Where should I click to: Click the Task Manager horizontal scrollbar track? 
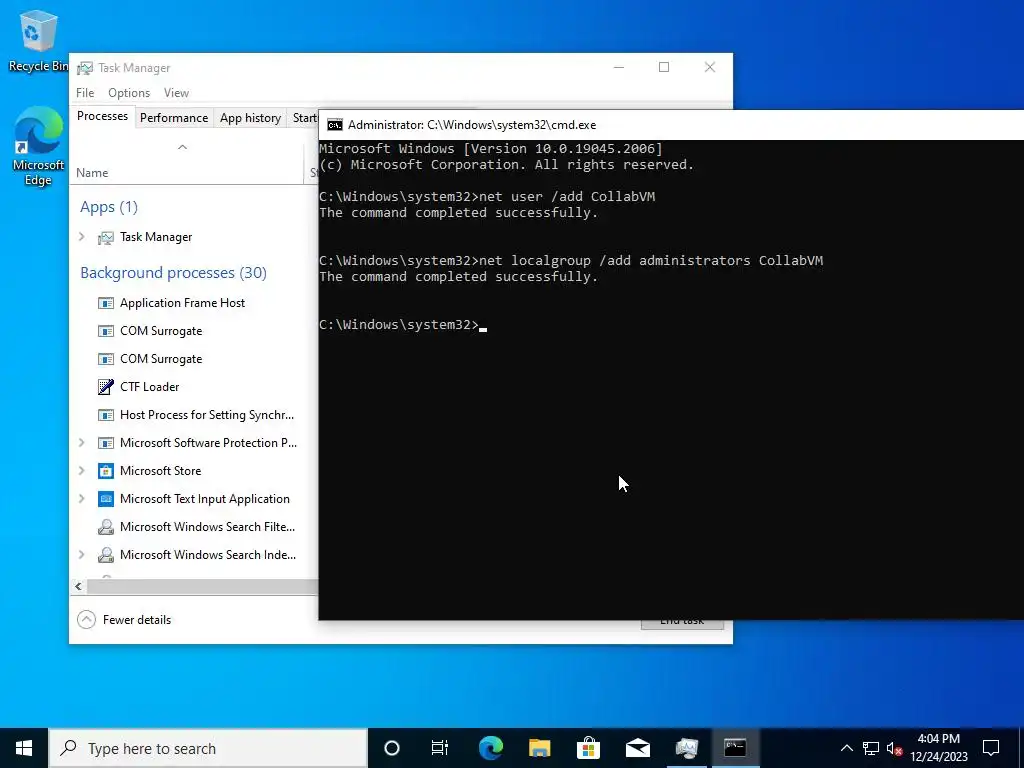pyautogui.click(x=202, y=586)
